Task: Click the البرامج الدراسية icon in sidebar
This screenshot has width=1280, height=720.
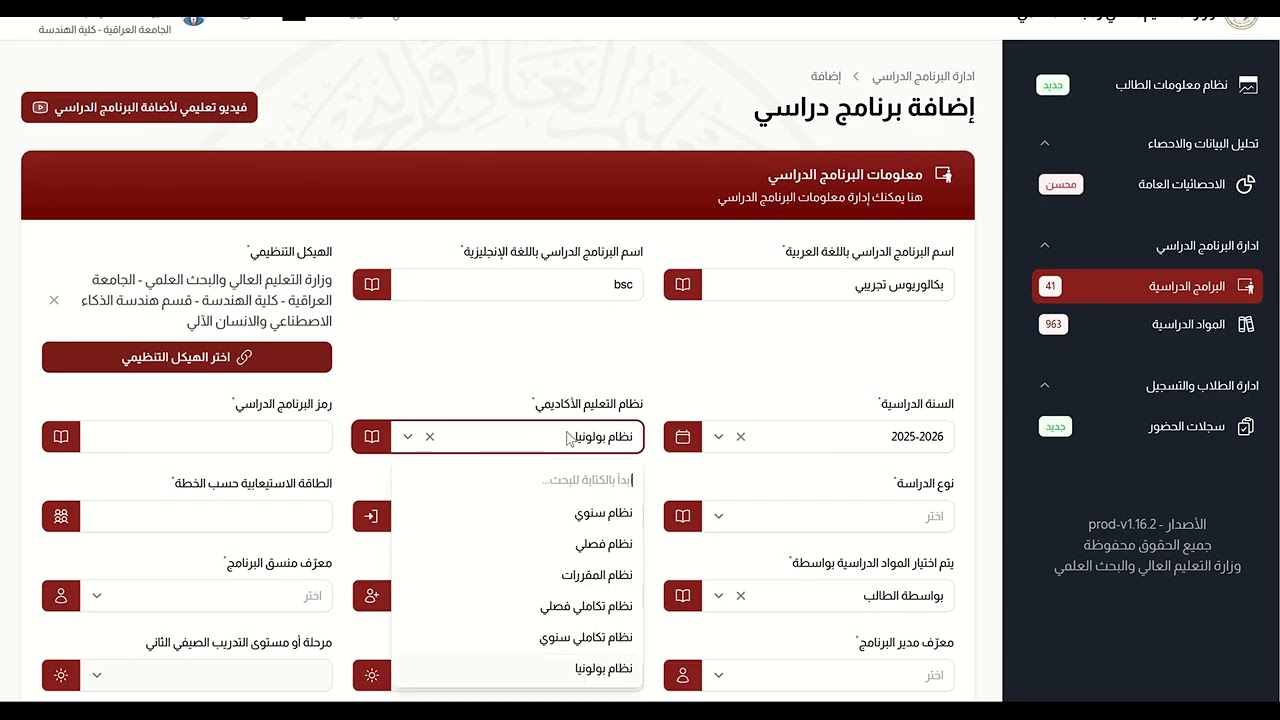Action: coord(1246,286)
